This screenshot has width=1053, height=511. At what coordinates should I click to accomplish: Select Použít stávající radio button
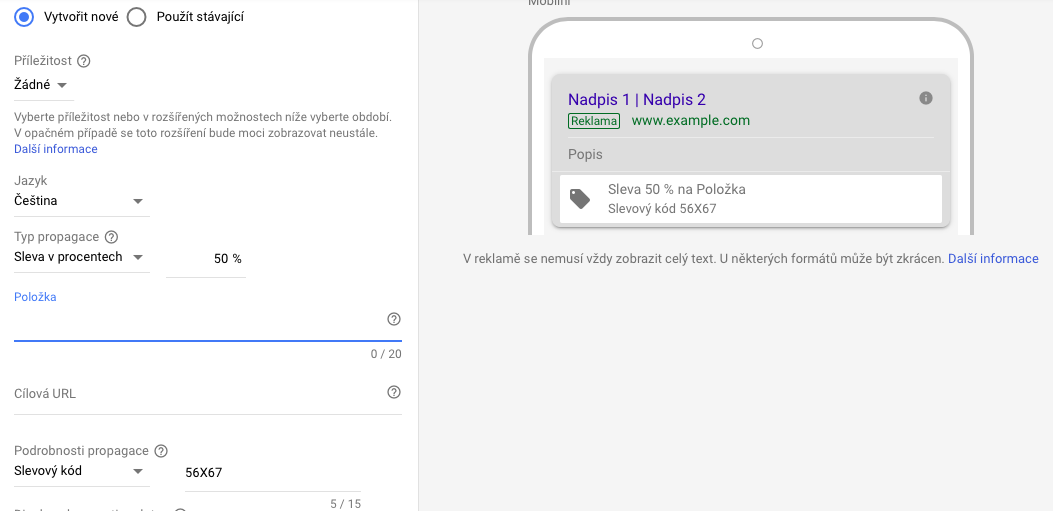pyautogui.click(x=136, y=17)
